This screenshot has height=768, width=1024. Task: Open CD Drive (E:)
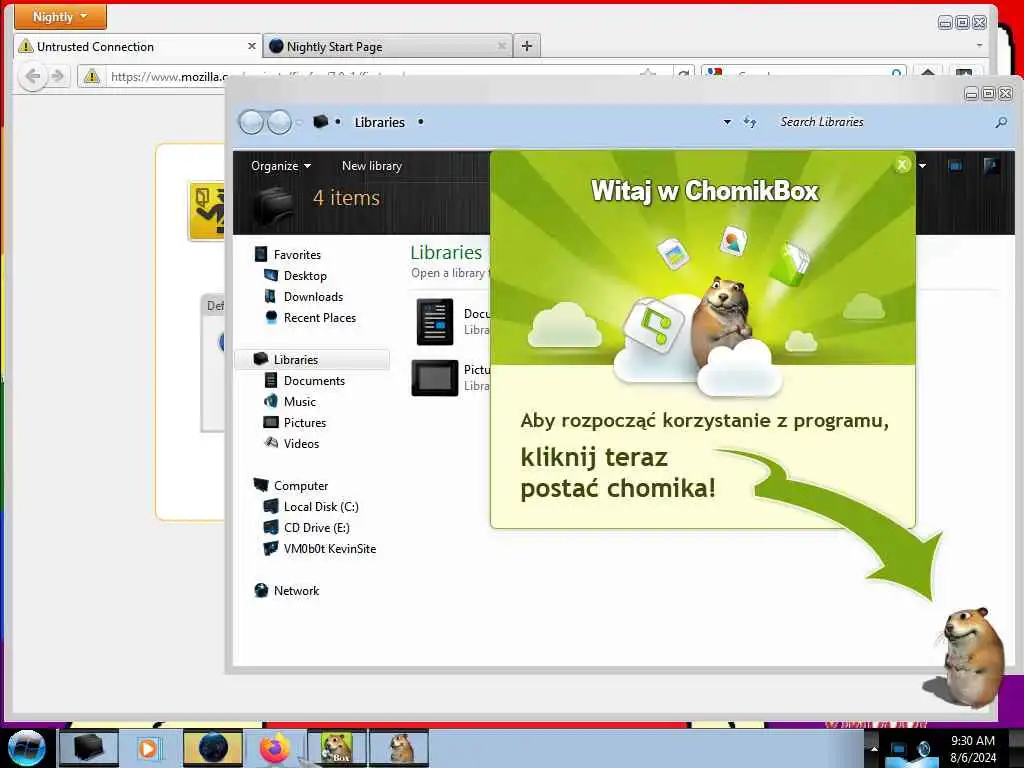[306, 528]
